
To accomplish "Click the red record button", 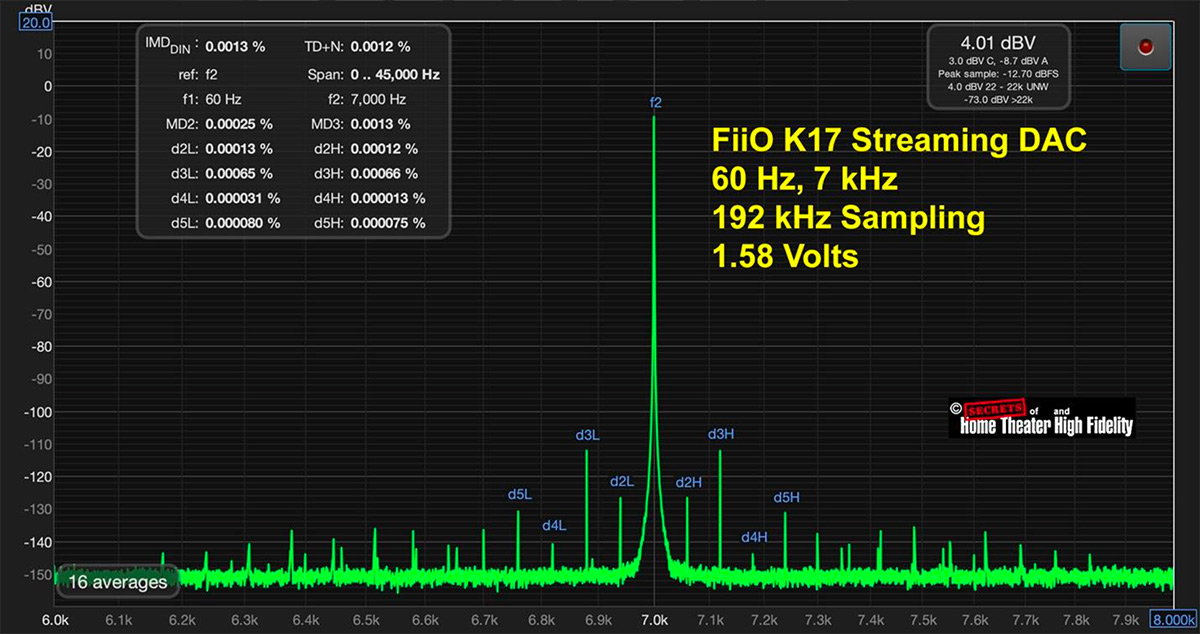I will [1145, 46].
